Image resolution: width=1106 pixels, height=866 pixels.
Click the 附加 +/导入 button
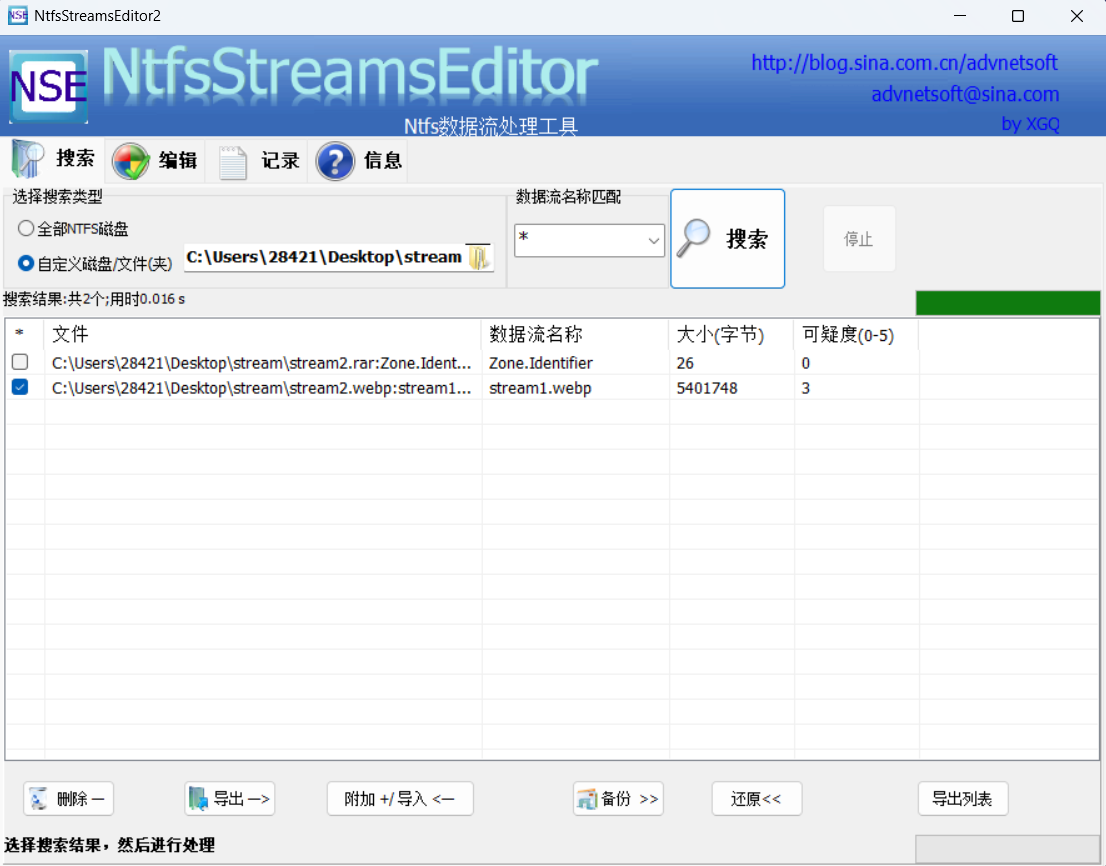coord(400,799)
